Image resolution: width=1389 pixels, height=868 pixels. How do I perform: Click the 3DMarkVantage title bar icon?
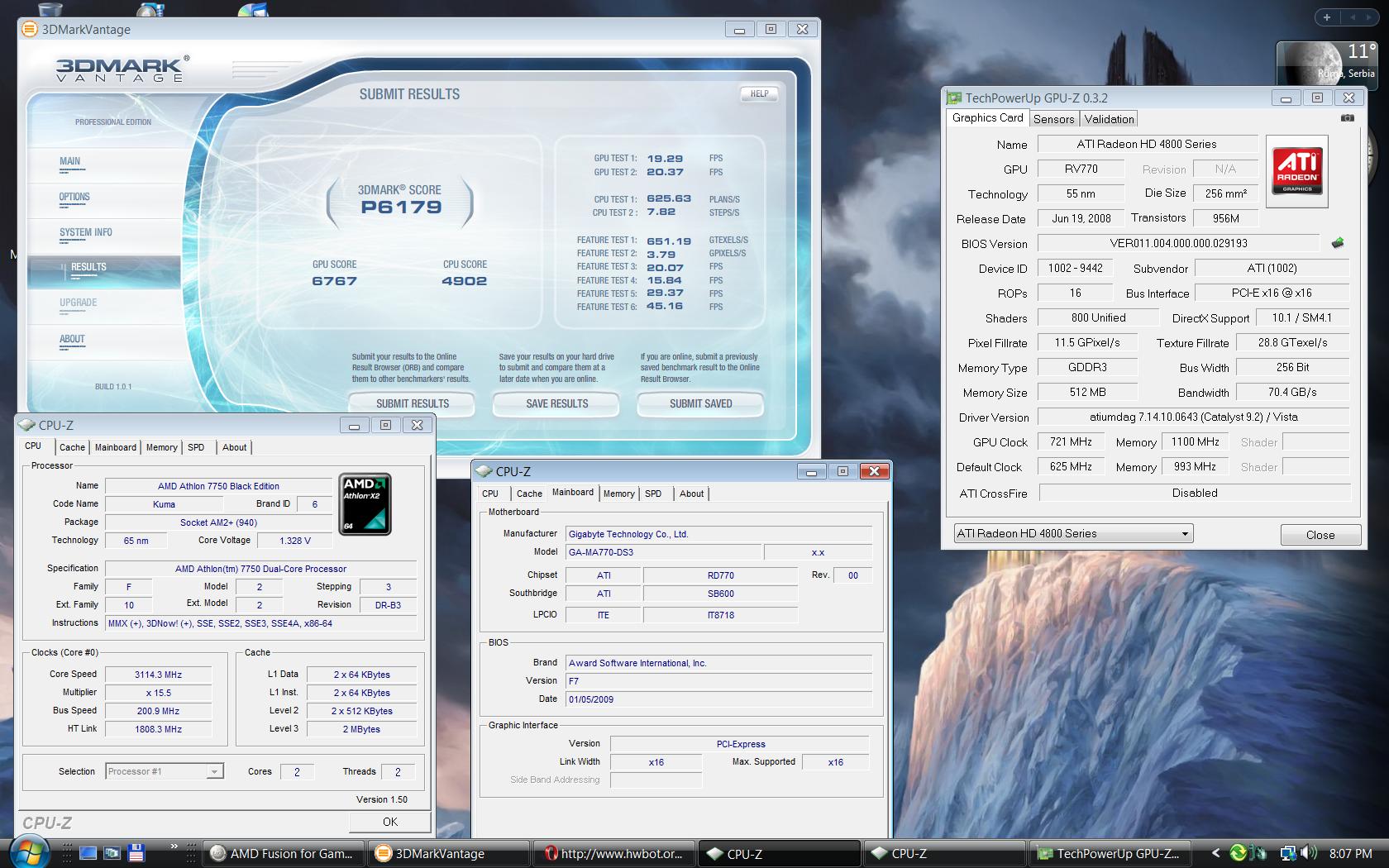[x=29, y=30]
